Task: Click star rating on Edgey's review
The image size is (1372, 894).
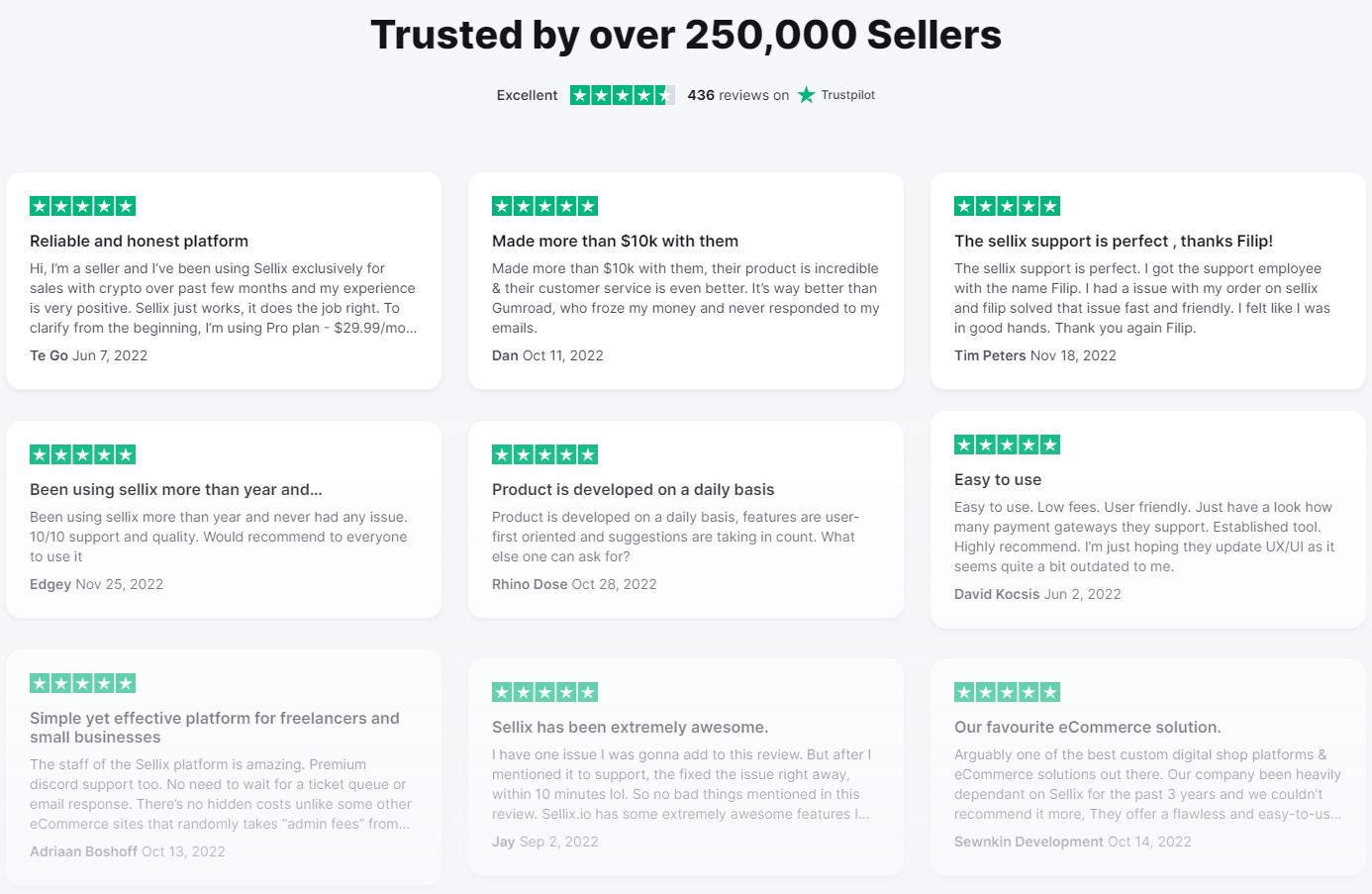Action: coord(82,454)
